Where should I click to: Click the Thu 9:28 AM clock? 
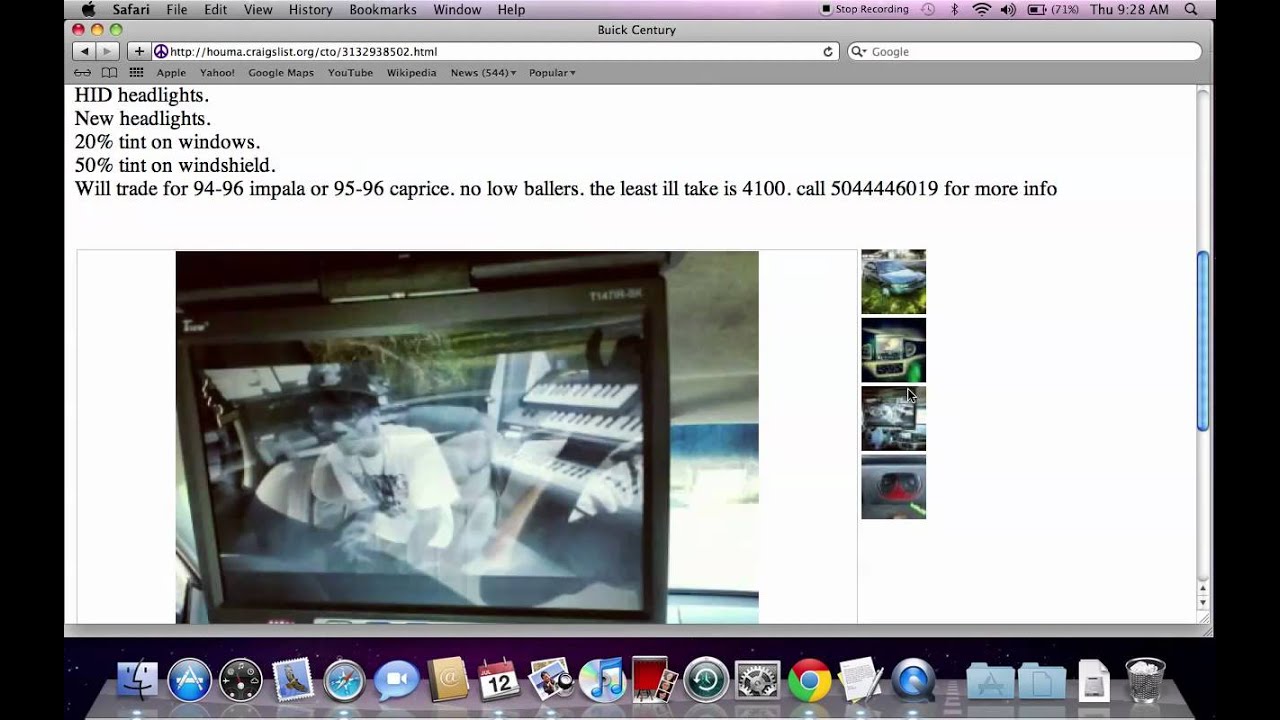1129,10
